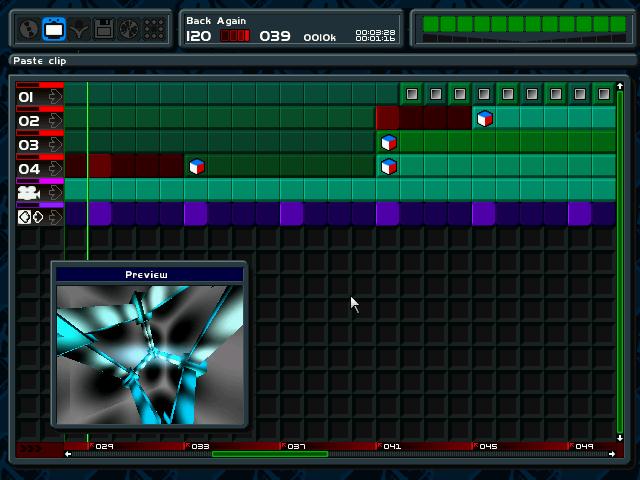Expand track 01 using its arrow
This screenshot has width=640, height=480.
(x=54, y=97)
